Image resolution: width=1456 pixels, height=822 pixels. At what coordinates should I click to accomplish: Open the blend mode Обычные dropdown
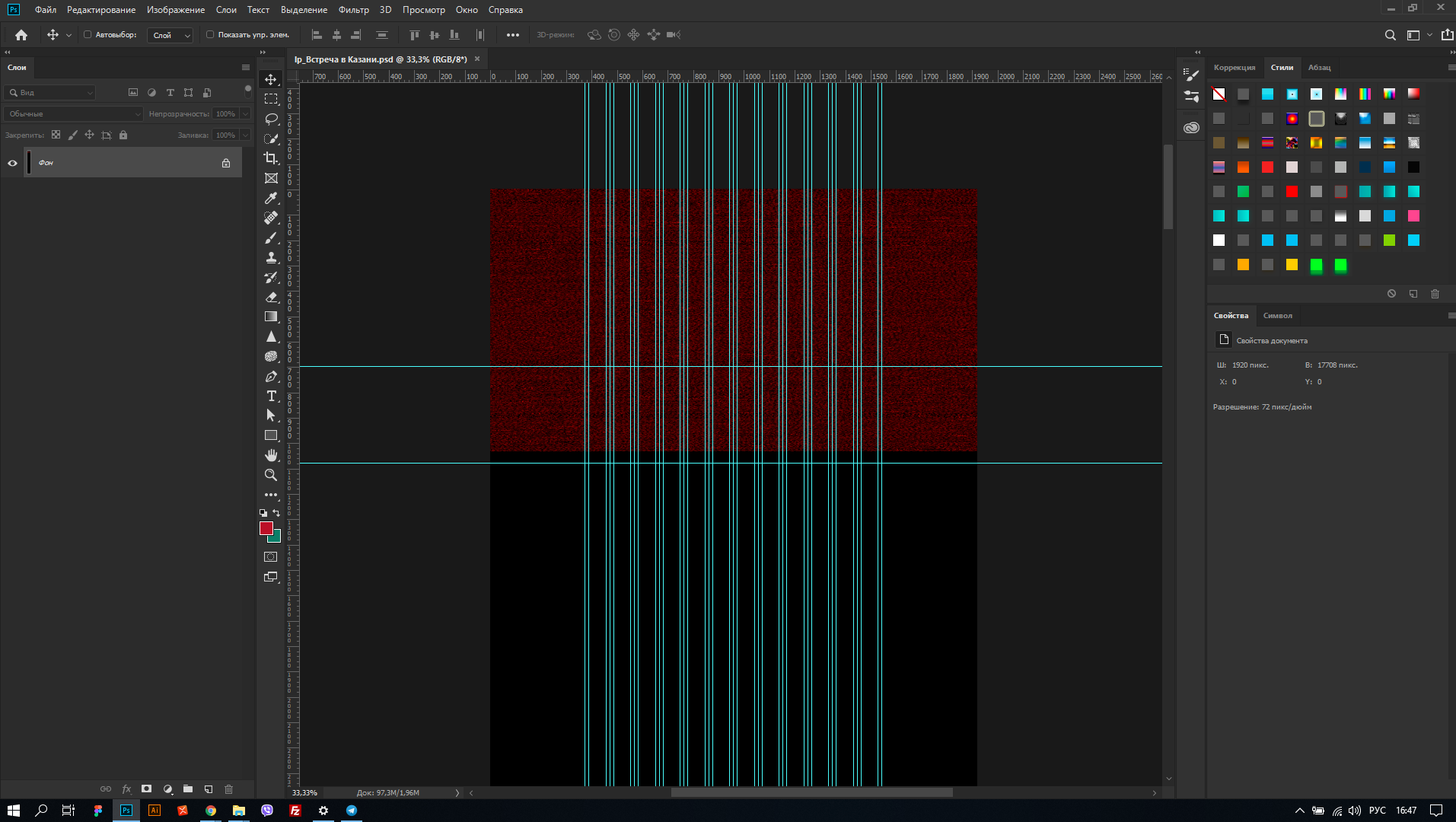click(x=73, y=113)
